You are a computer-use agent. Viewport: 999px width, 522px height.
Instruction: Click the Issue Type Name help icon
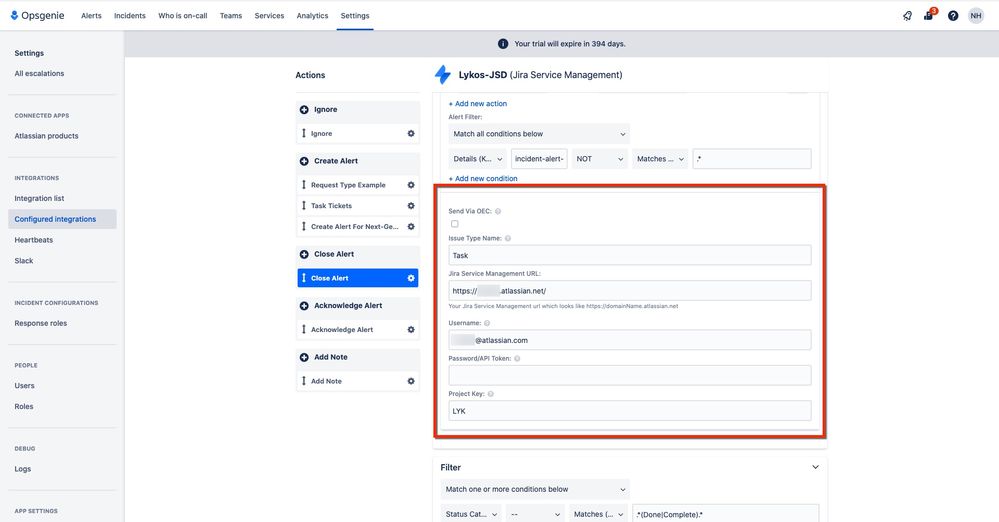coord(508,238)
